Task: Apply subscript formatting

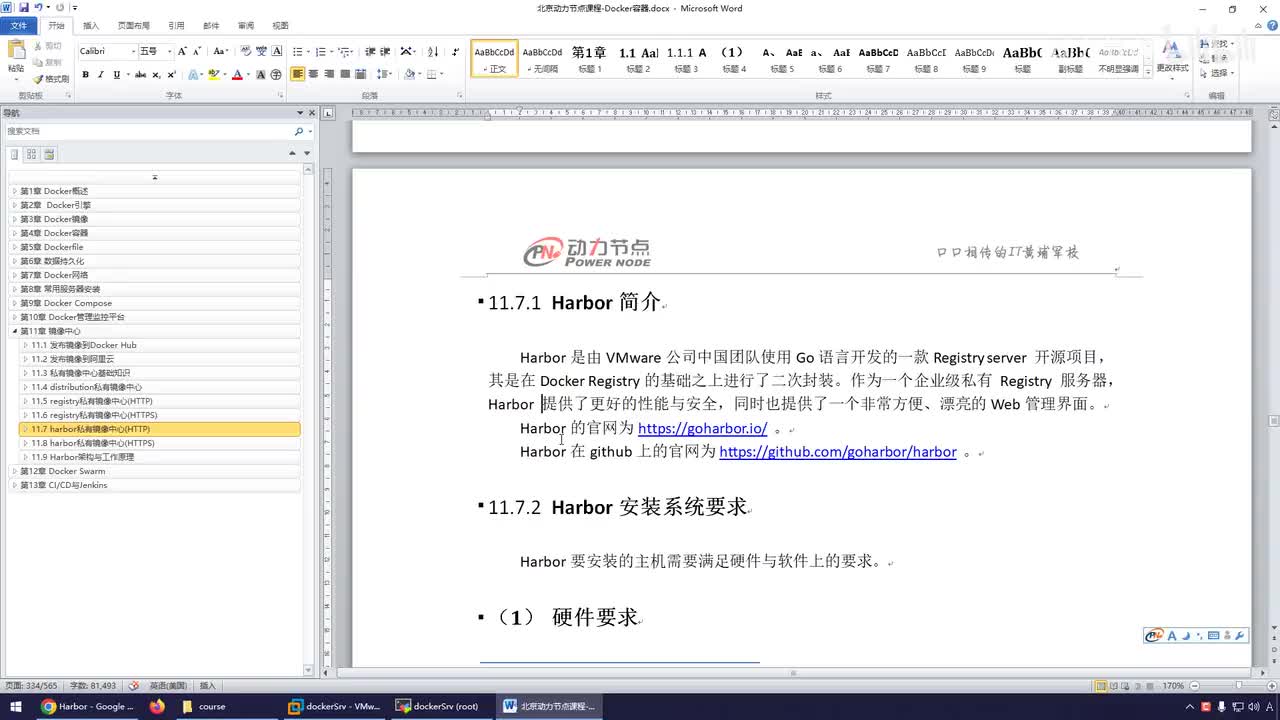Action: (156, 74)
